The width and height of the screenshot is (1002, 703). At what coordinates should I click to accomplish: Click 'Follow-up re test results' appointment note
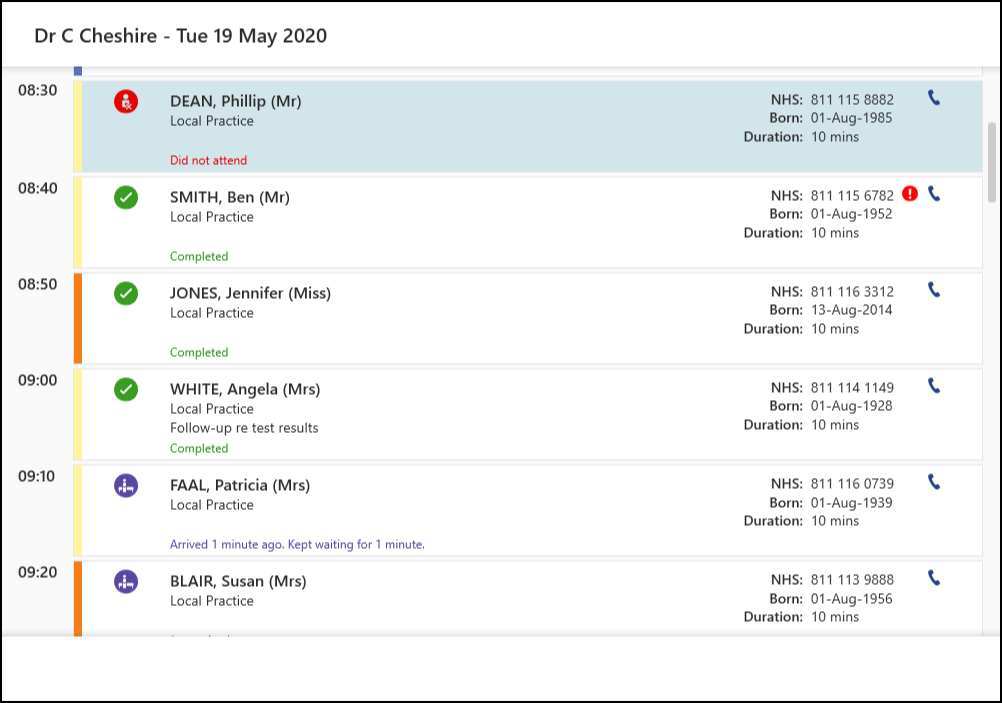coord(244,428)
